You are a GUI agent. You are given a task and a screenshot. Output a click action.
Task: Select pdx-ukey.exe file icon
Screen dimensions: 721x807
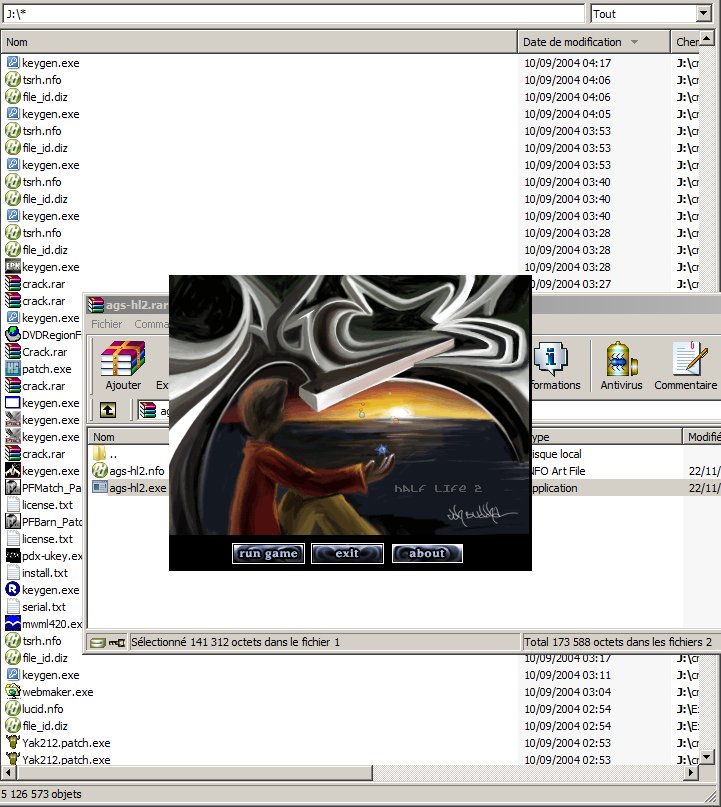[x=12, y=556]
